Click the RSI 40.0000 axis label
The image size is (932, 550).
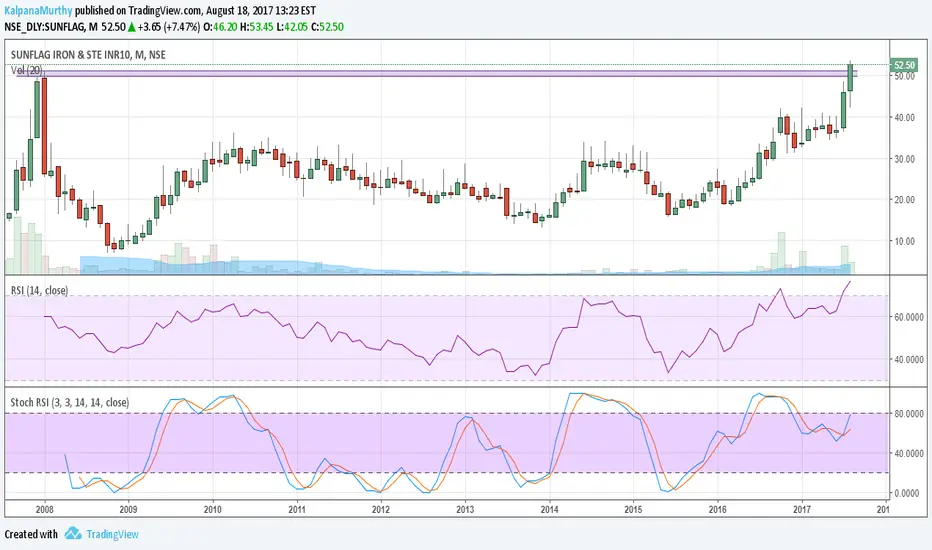[x=909, y=359]
